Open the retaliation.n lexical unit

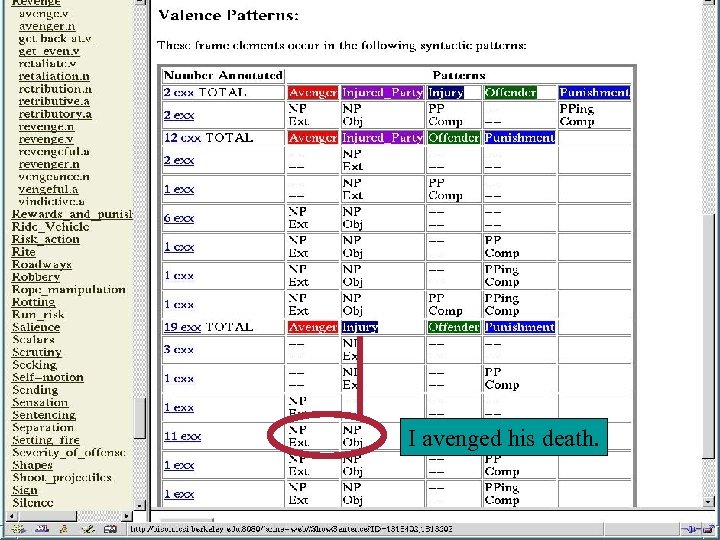[x=54, y=76]
